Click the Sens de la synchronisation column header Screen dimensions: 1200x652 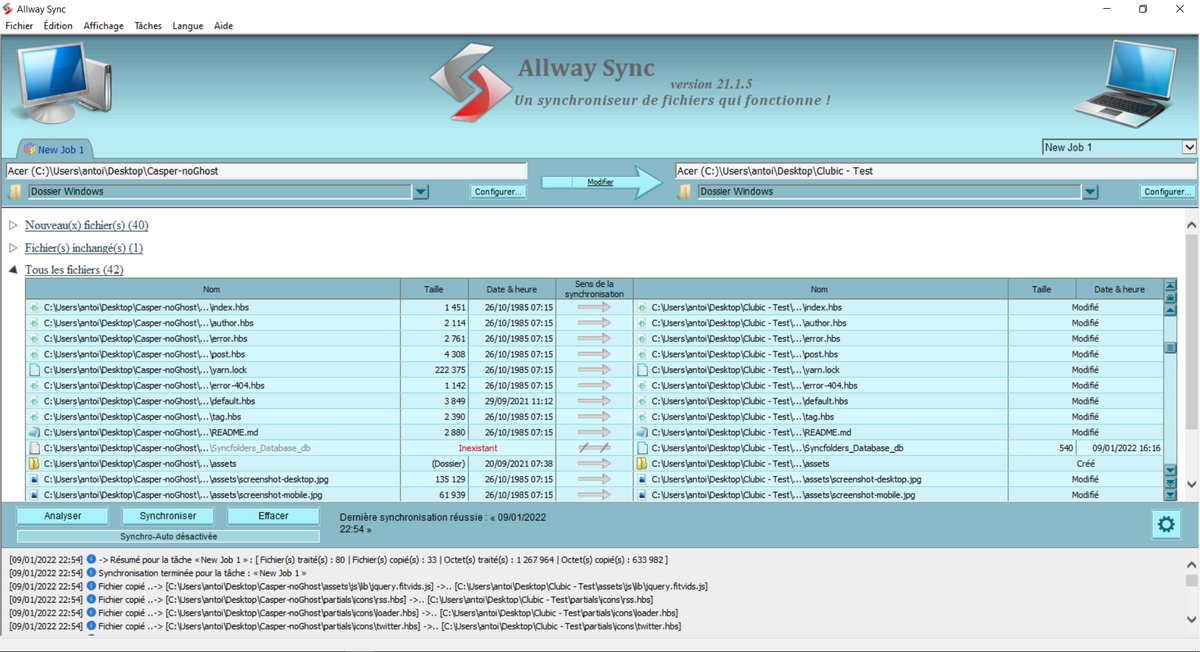coord(594,289)
